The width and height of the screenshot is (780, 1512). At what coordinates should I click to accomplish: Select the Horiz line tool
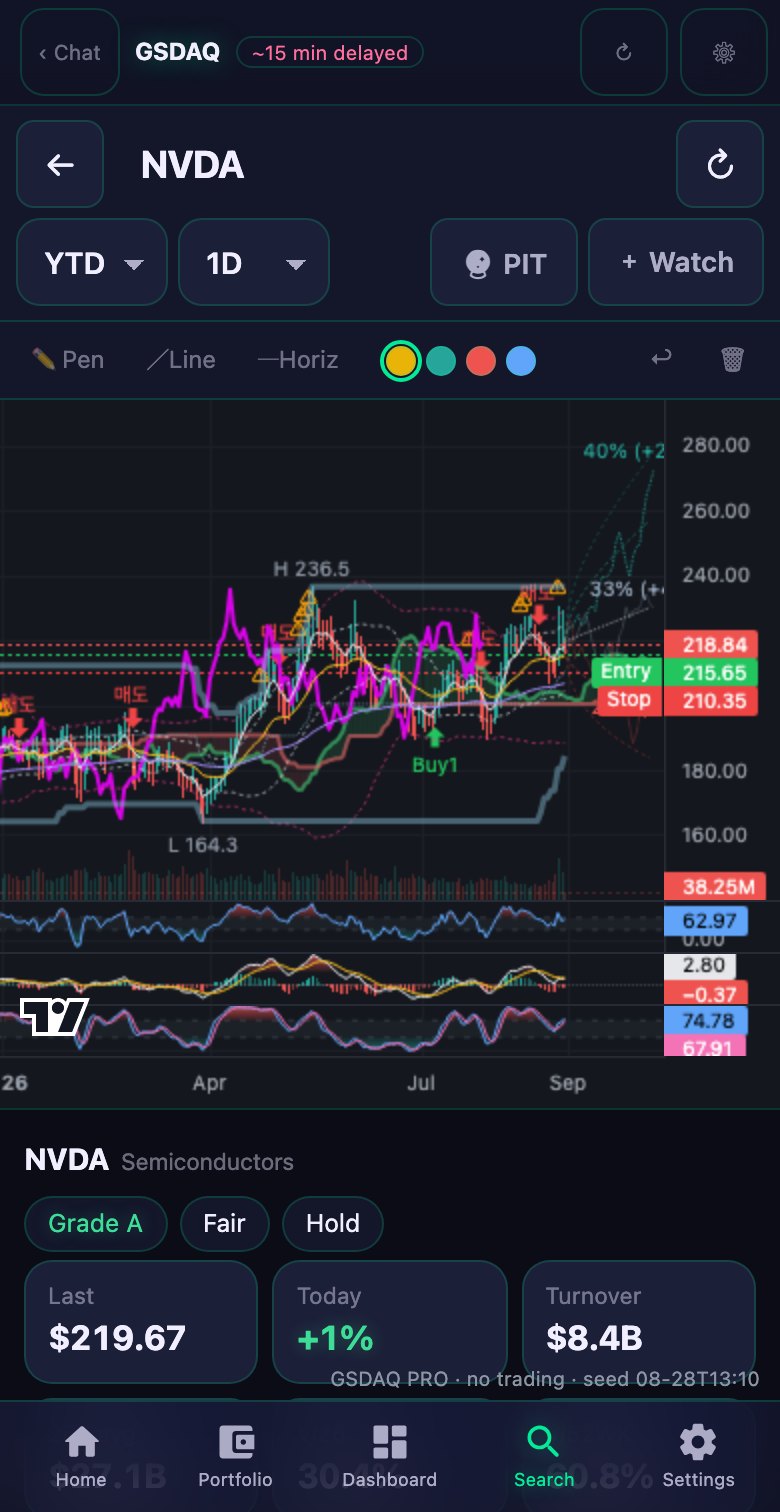point(298,360)
